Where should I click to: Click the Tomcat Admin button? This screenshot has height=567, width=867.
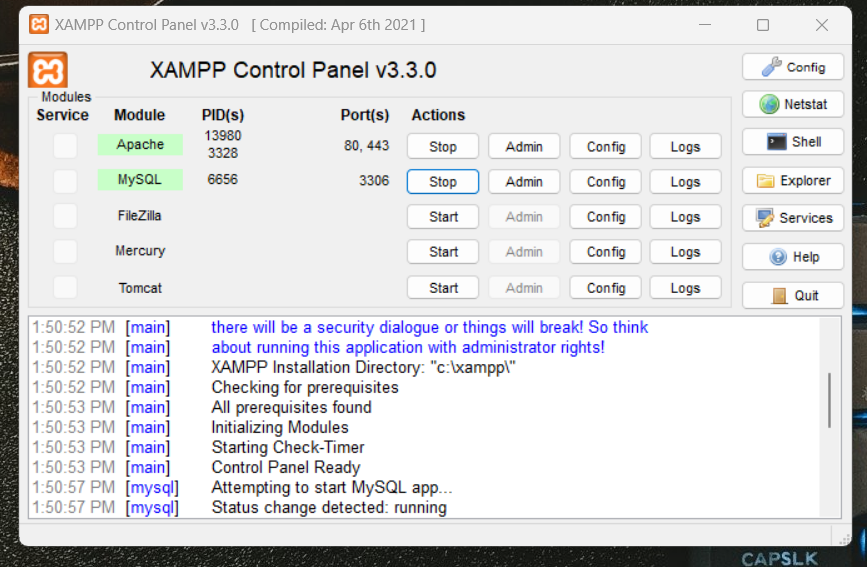[x=524, y=288]
